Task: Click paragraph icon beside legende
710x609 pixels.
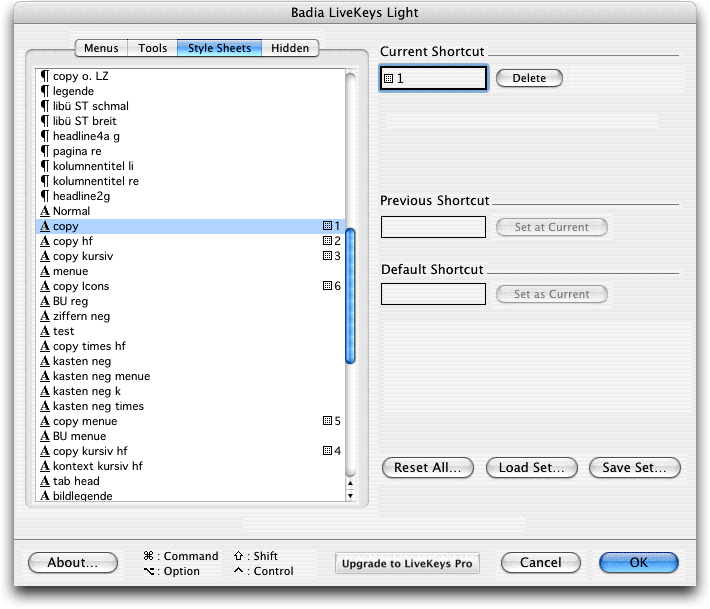Action: [45, 91]
